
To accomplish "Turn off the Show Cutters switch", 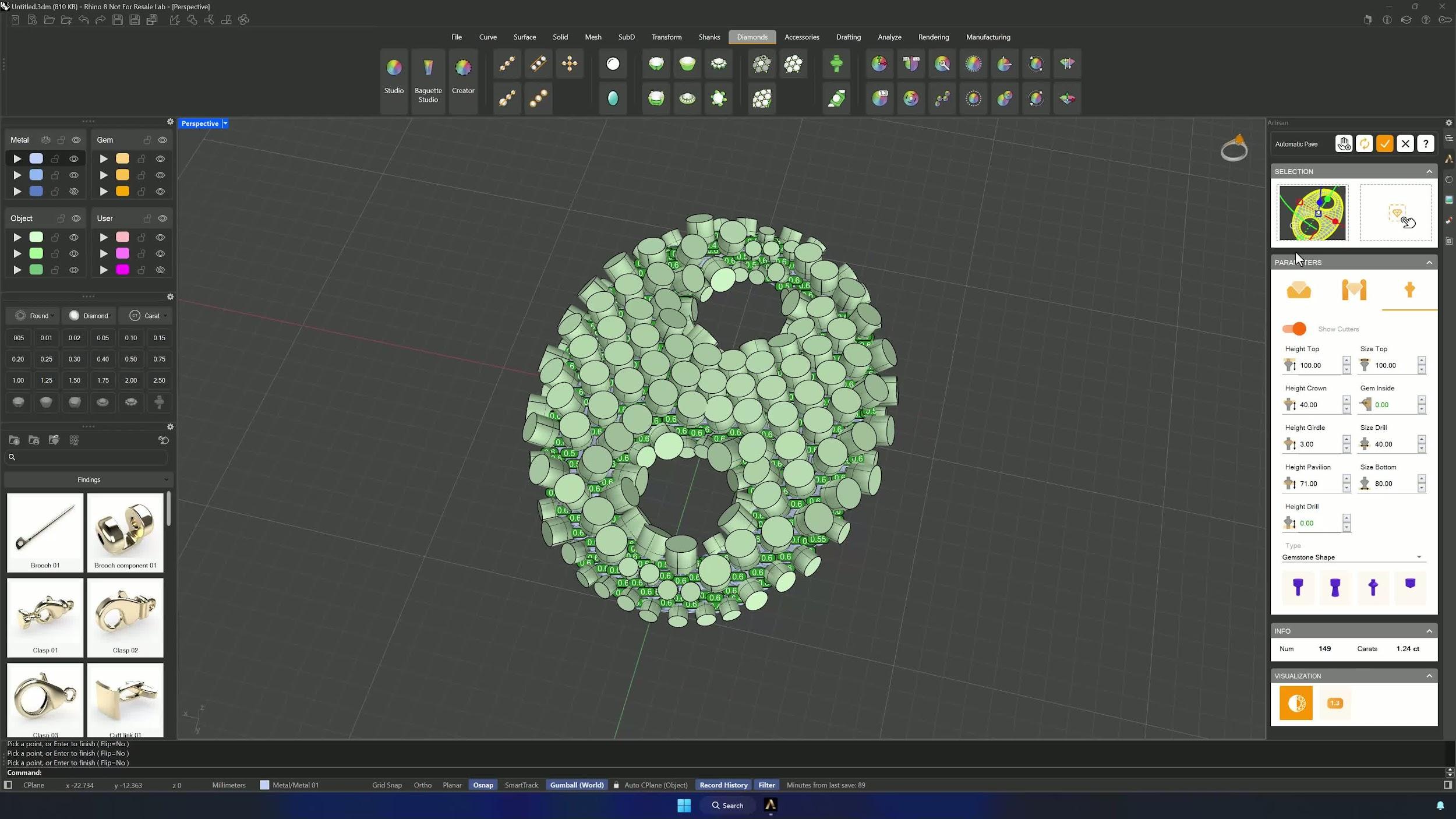I will click(1294, 329).
